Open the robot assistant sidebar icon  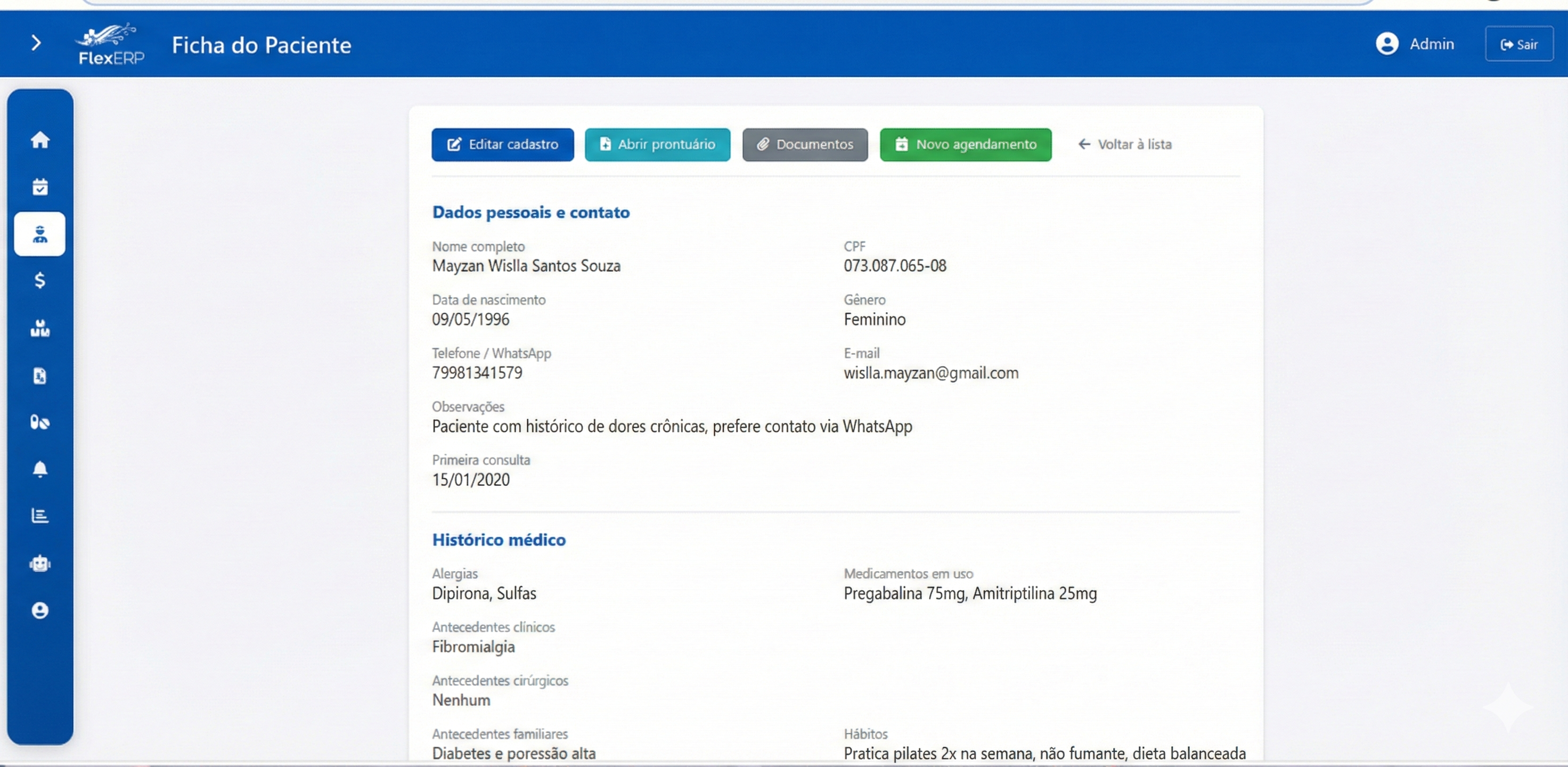point(40,564)
